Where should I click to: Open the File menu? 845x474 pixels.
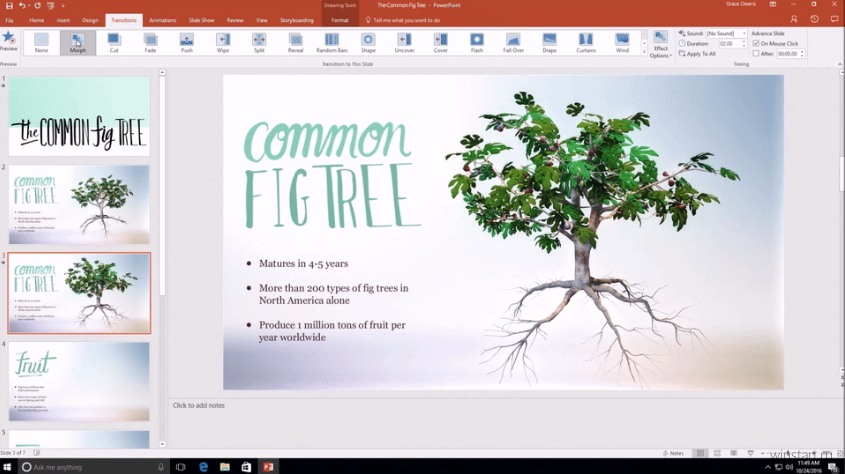click(x=10, y=20)
